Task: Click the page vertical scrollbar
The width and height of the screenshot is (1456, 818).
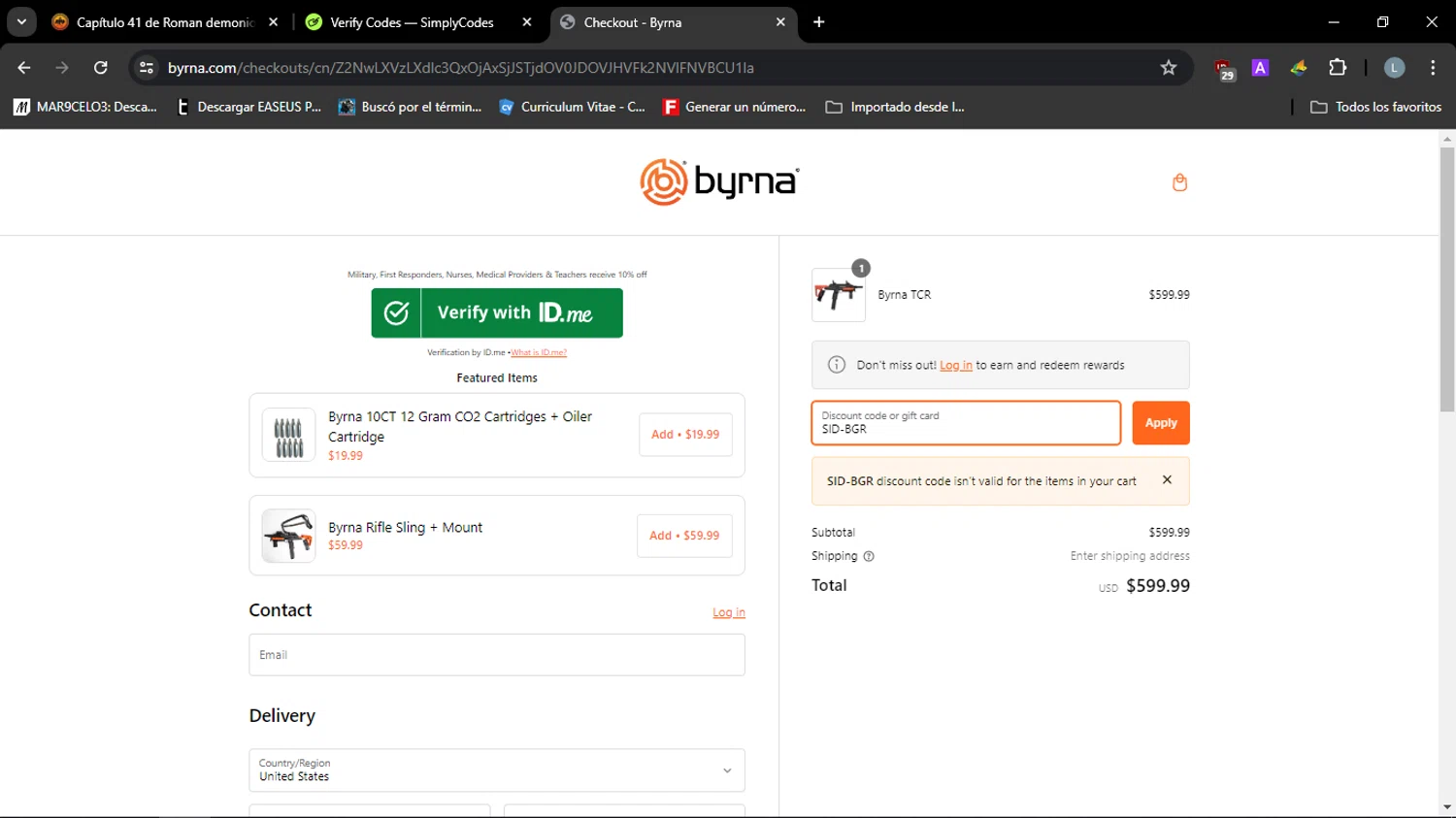Action: point(1447,279)
